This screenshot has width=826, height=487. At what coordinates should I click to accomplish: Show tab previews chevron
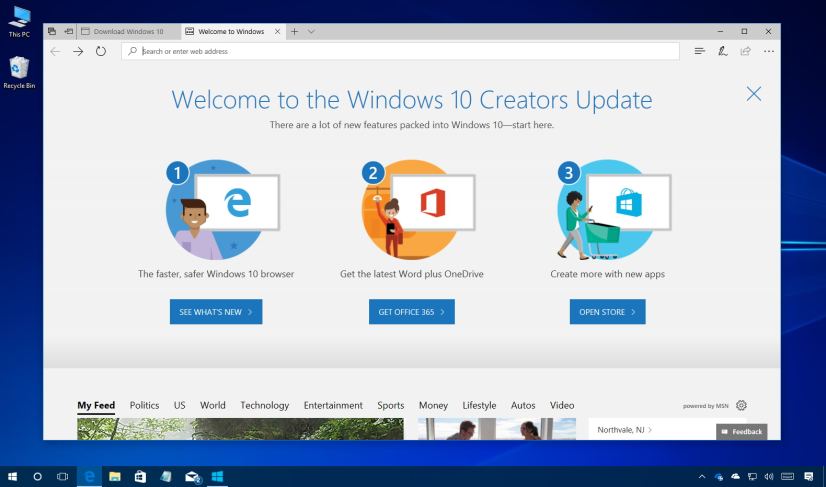(x=311, y=32)
